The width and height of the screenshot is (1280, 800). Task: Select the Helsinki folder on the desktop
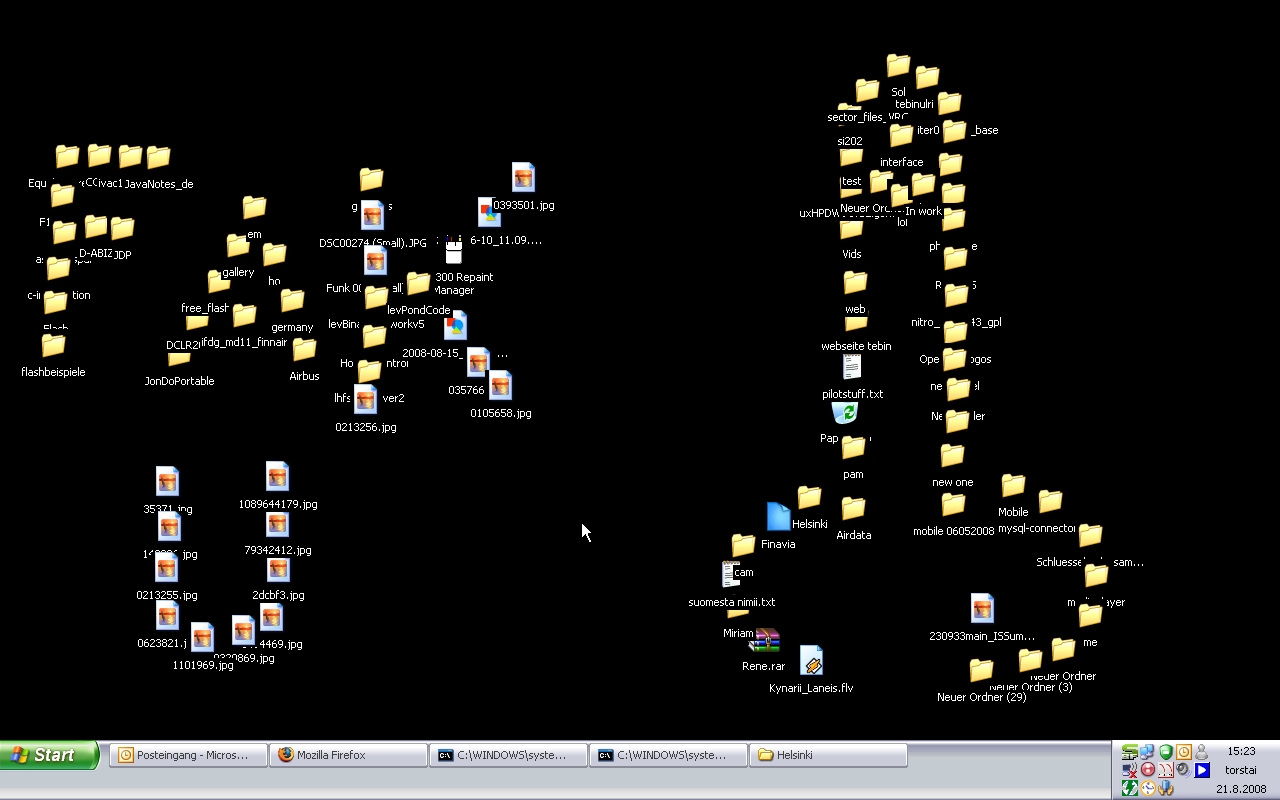click(809, 497)
